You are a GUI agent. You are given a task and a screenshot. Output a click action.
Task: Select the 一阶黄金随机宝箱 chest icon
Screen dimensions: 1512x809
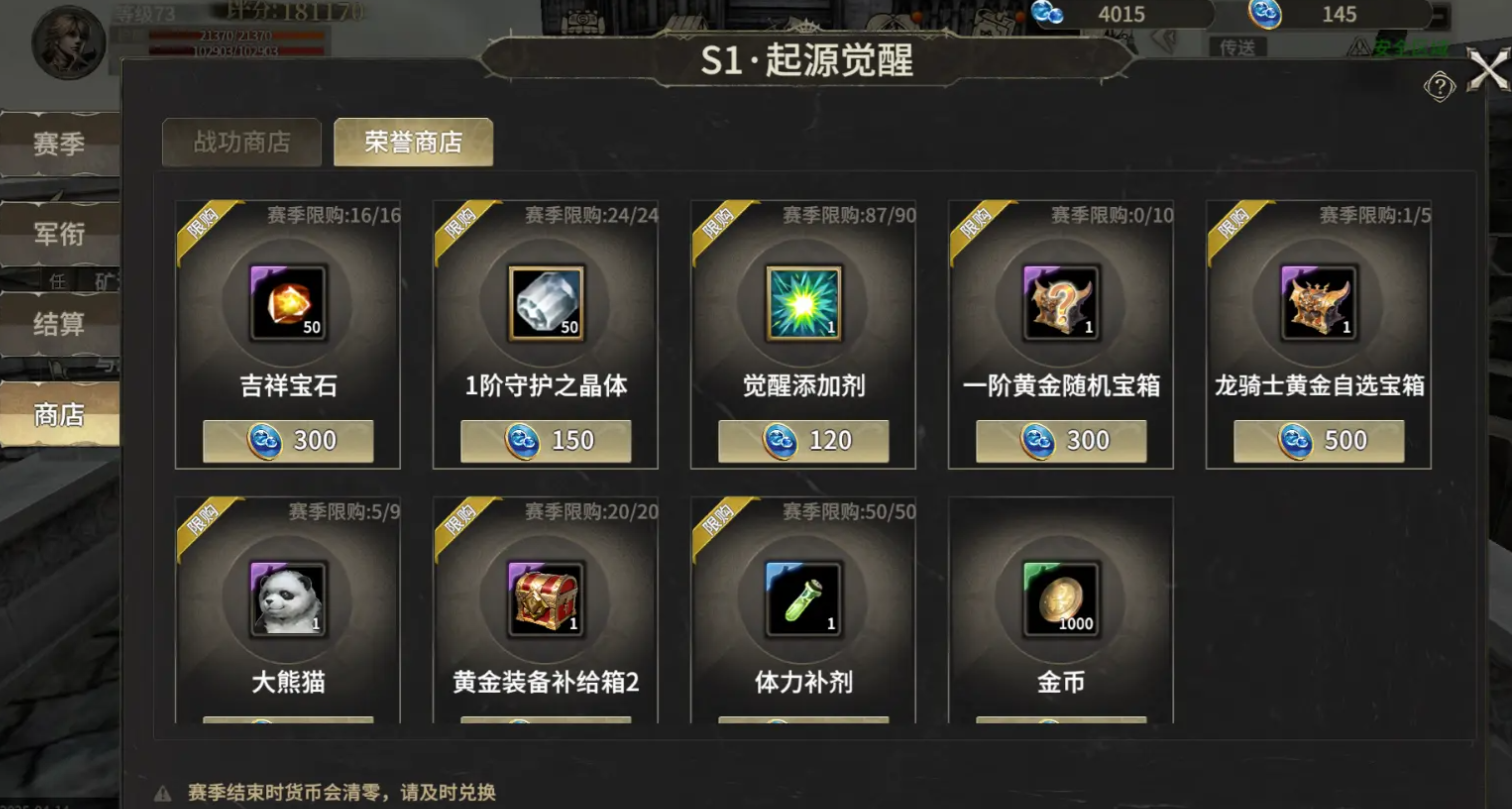pyautogui.click(x=1061, y=302)
